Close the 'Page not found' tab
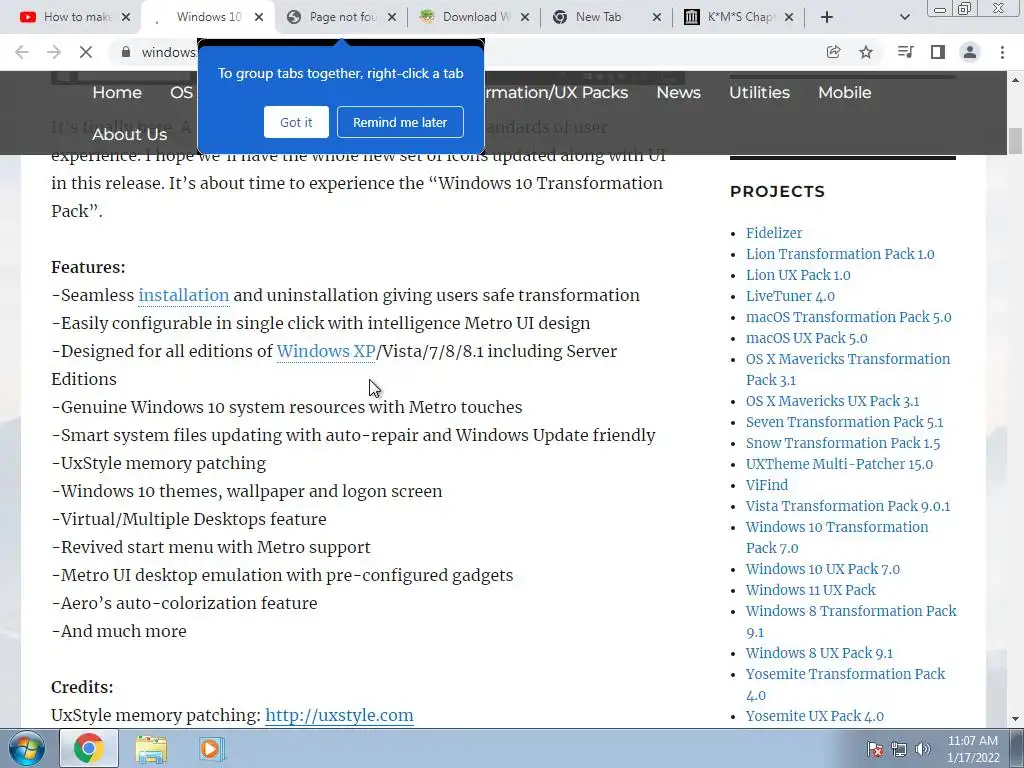 click(392, 17)
